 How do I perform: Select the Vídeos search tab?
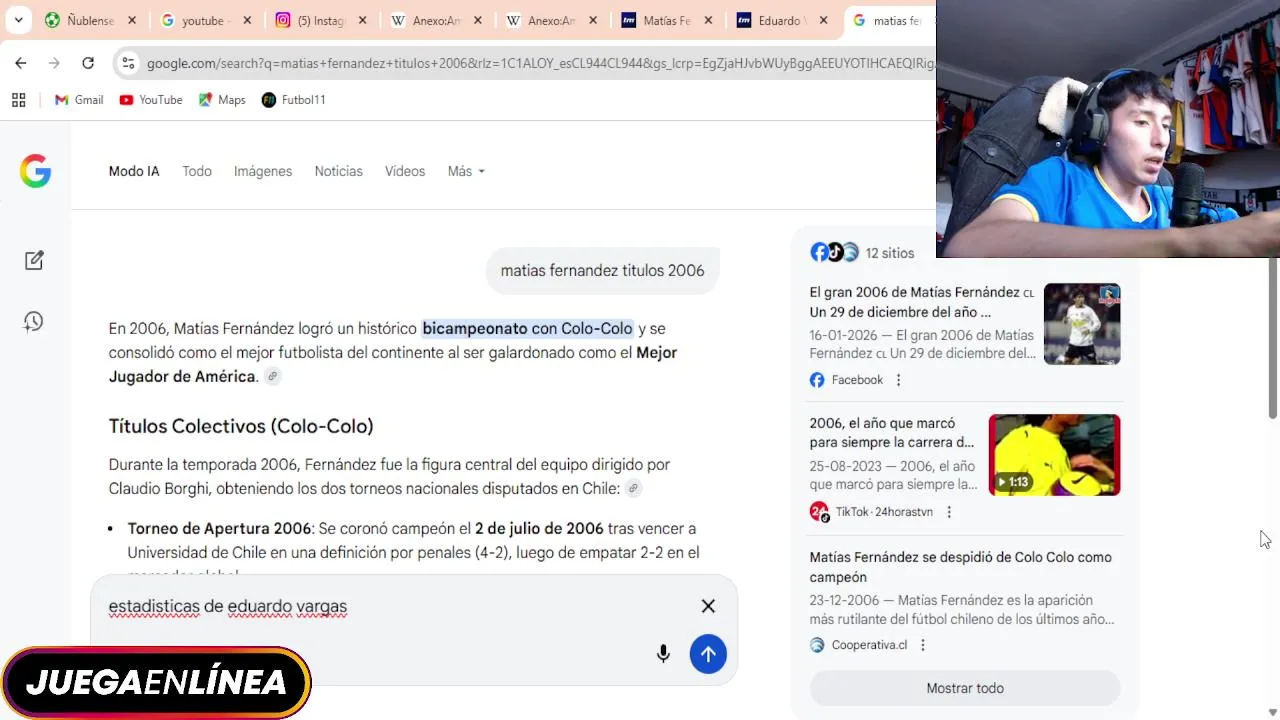[x=405, y=171]
